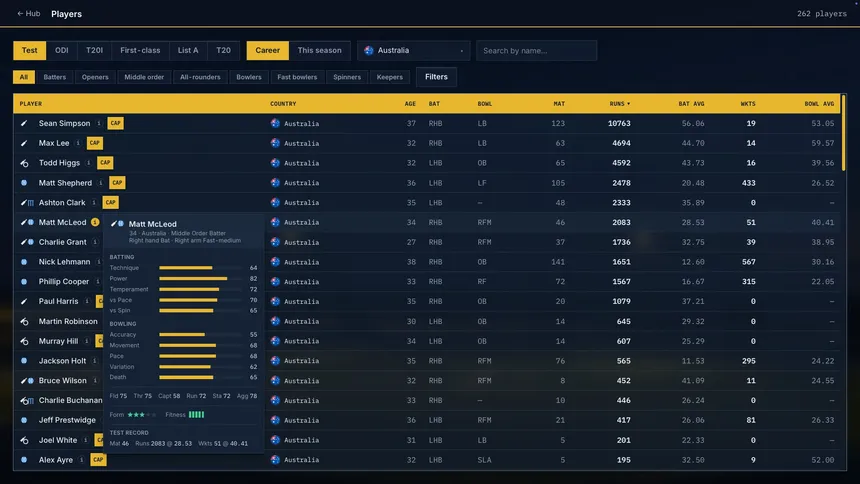This screenshot has width=860, height=484.
Task: Click the bat icon beside Paul Harris
Action: click(24, 301)
